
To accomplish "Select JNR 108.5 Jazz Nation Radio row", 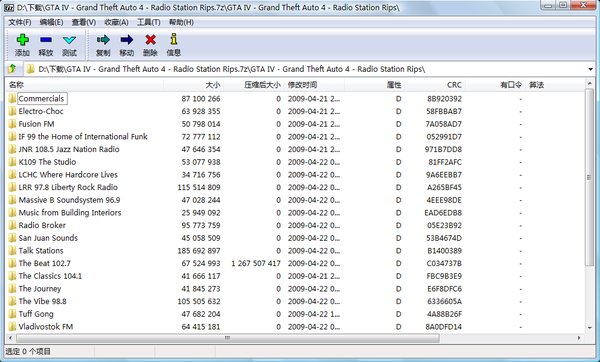I will point(295,149).
